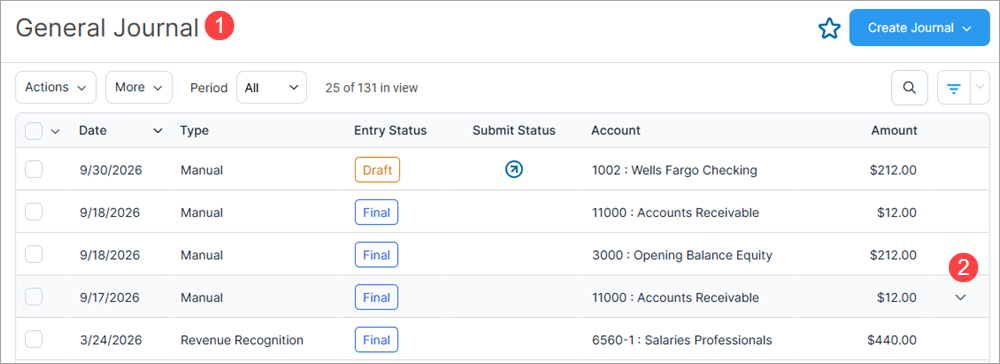Open the search magnifier icon

909,88
